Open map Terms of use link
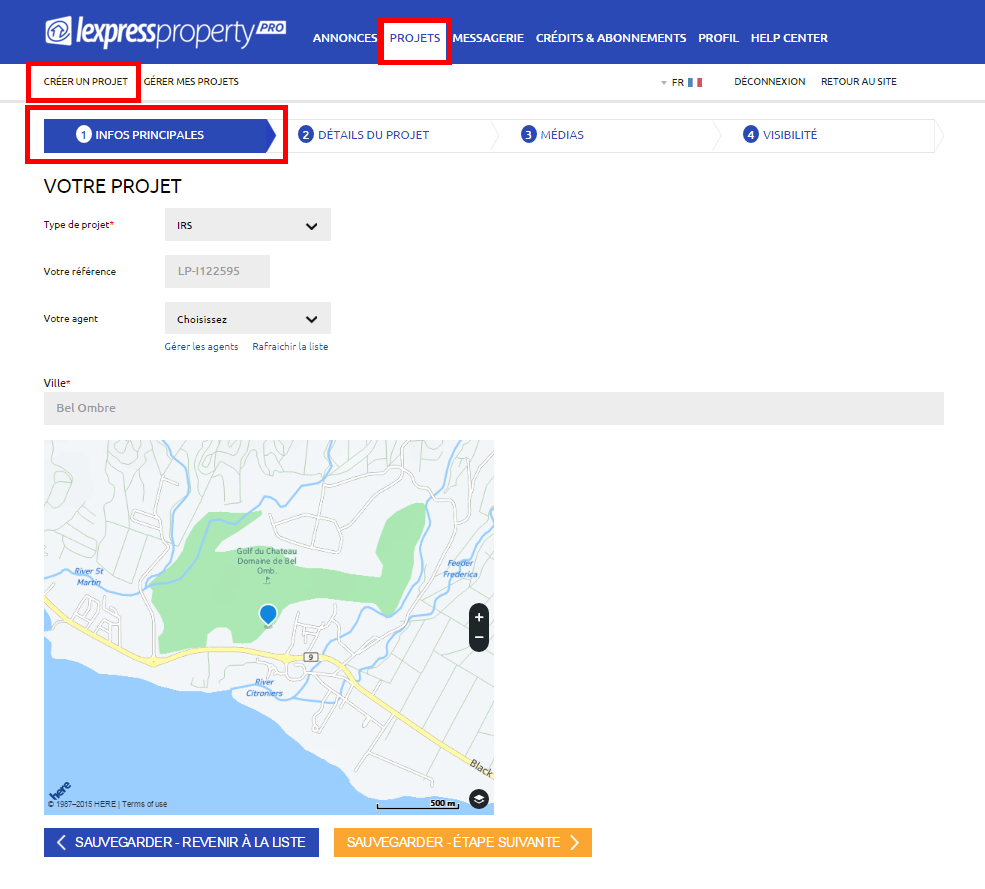Screen dimensions: 985x889 pos(144,804)
